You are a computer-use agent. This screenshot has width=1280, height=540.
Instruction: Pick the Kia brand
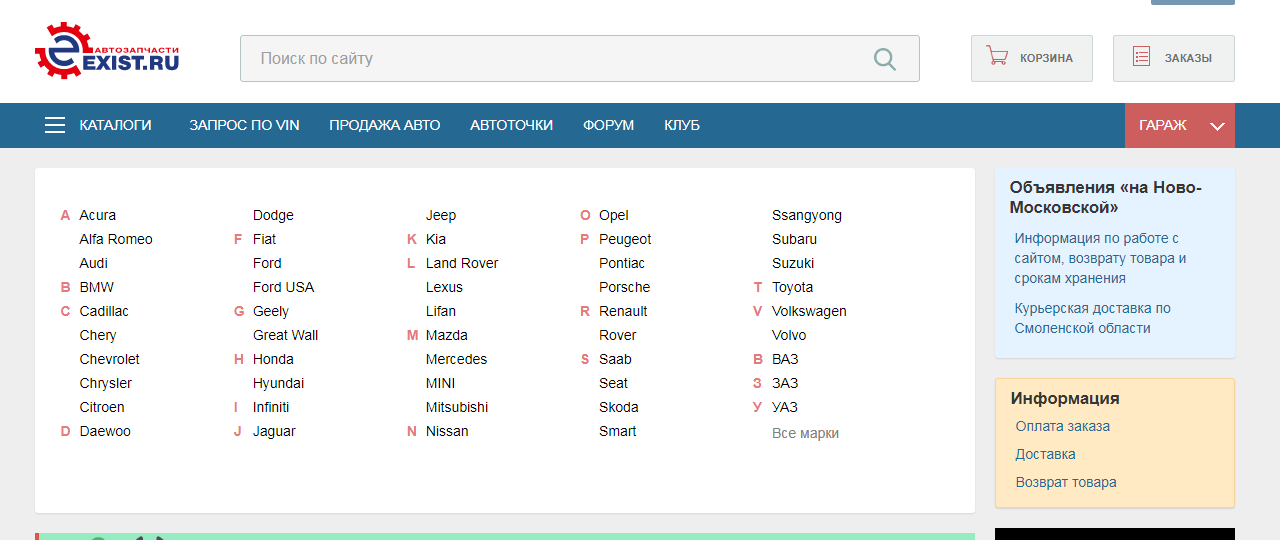pos(436,239)
